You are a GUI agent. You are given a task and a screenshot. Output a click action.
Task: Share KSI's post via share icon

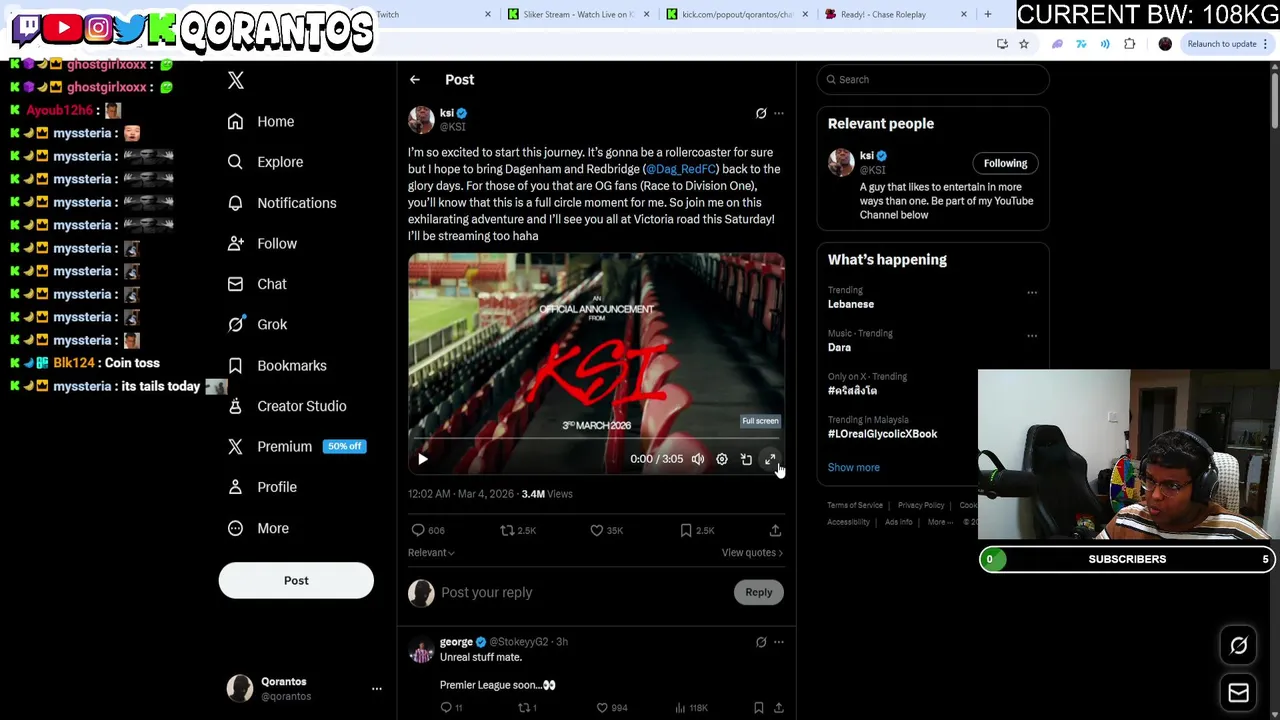point(775,530)
